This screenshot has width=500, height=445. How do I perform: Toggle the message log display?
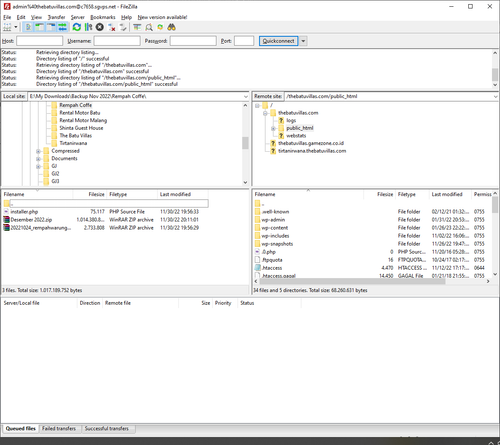(29, 27)
